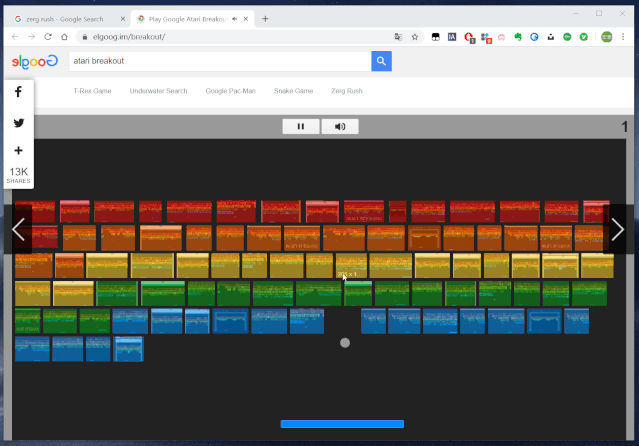Viewport: 639px width, 446px height.
Task: Go back in browser history
Action: point(15,37)
